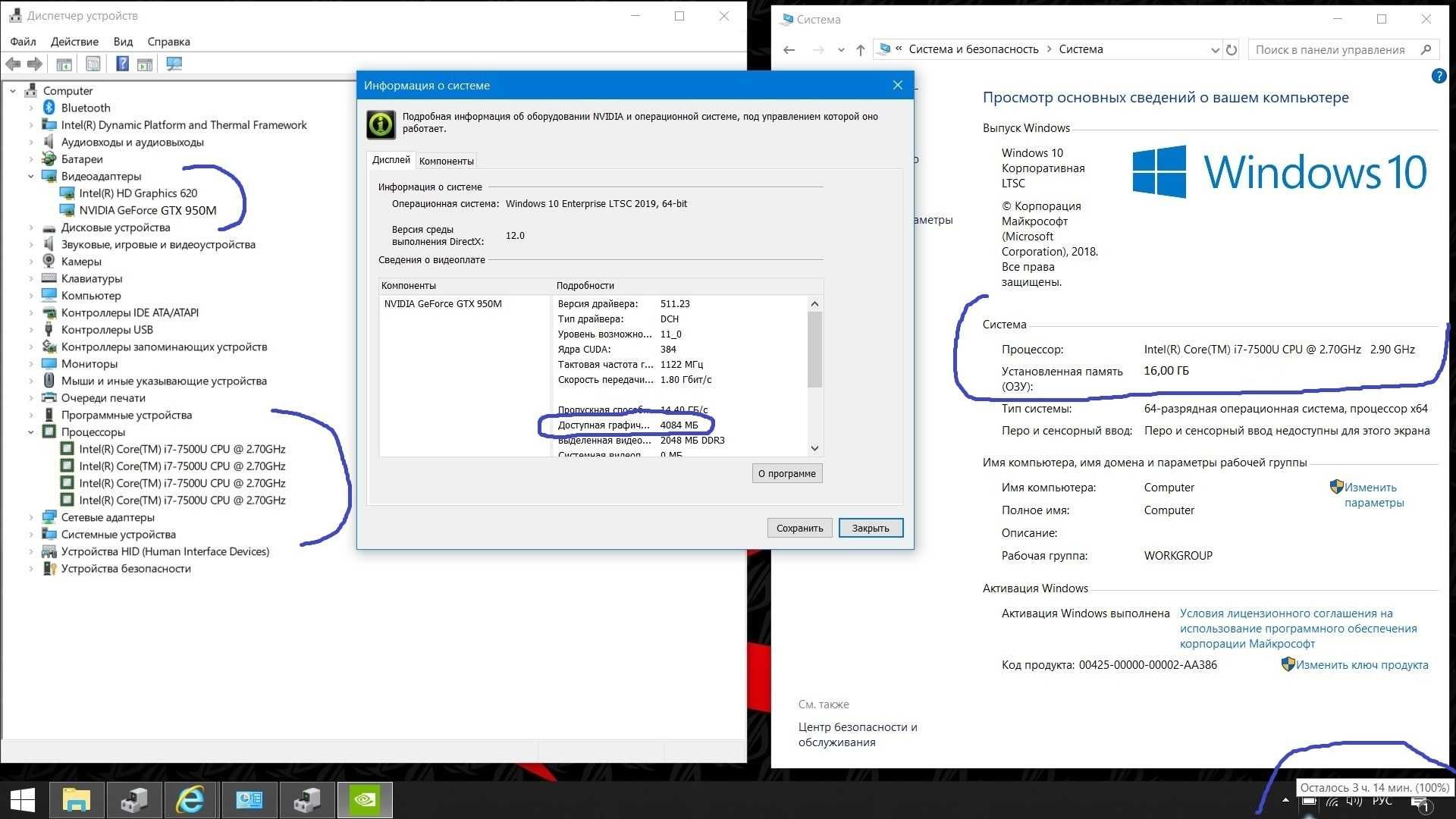Open the Action Center notification icon

[x=1422, y=804]
